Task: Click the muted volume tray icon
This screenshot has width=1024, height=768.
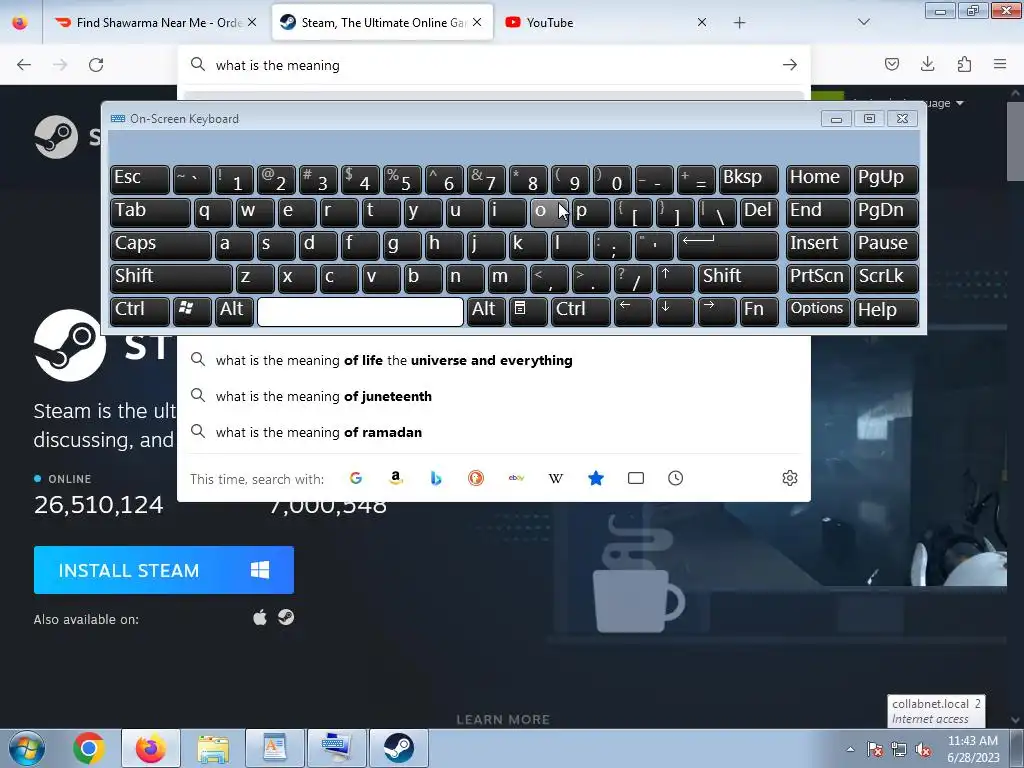Action: pos(923,750)
